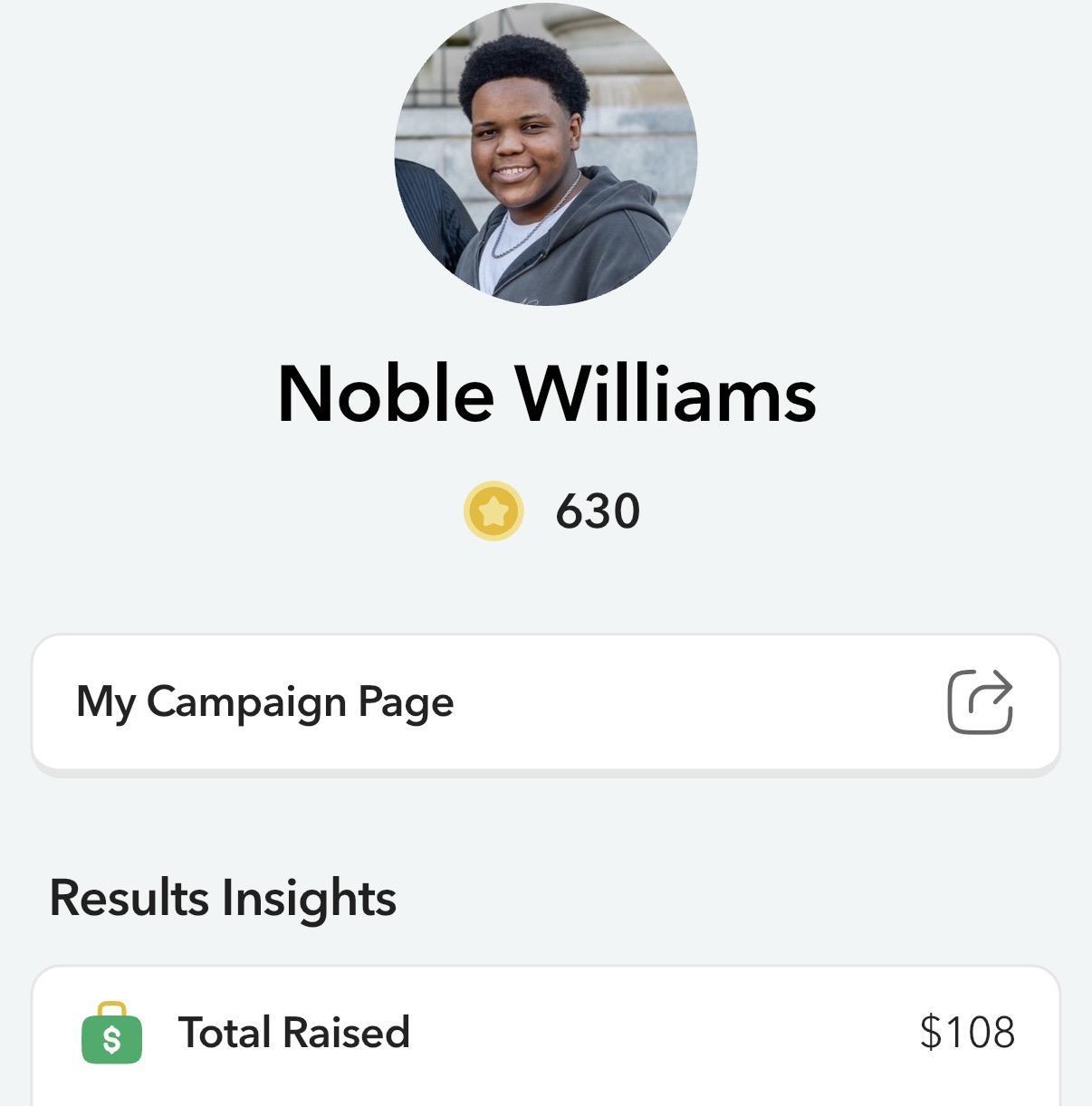Open the My Campaign Page card
1092x1106 pixels.
click(x=546, y=702)
